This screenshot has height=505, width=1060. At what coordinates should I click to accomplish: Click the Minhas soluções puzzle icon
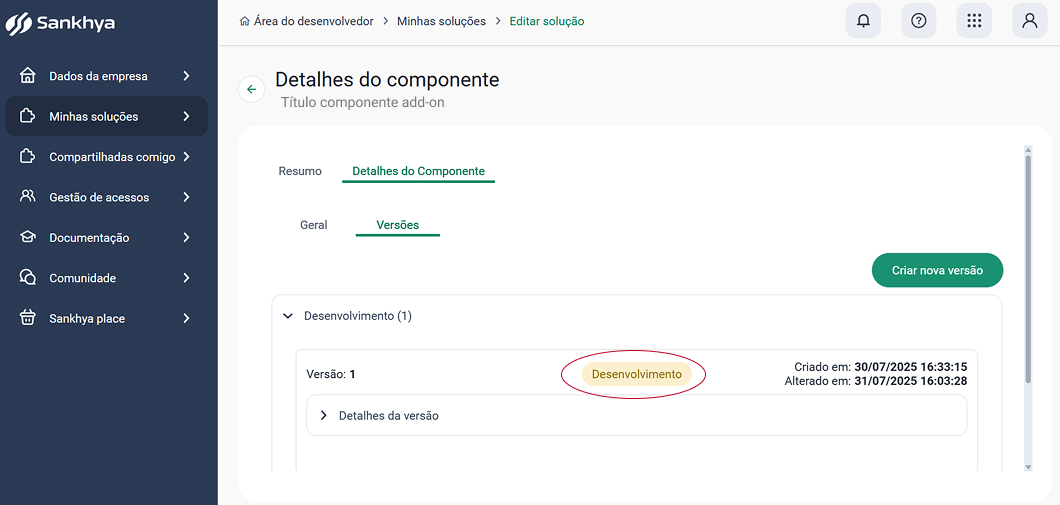click(x=27, y=116)
